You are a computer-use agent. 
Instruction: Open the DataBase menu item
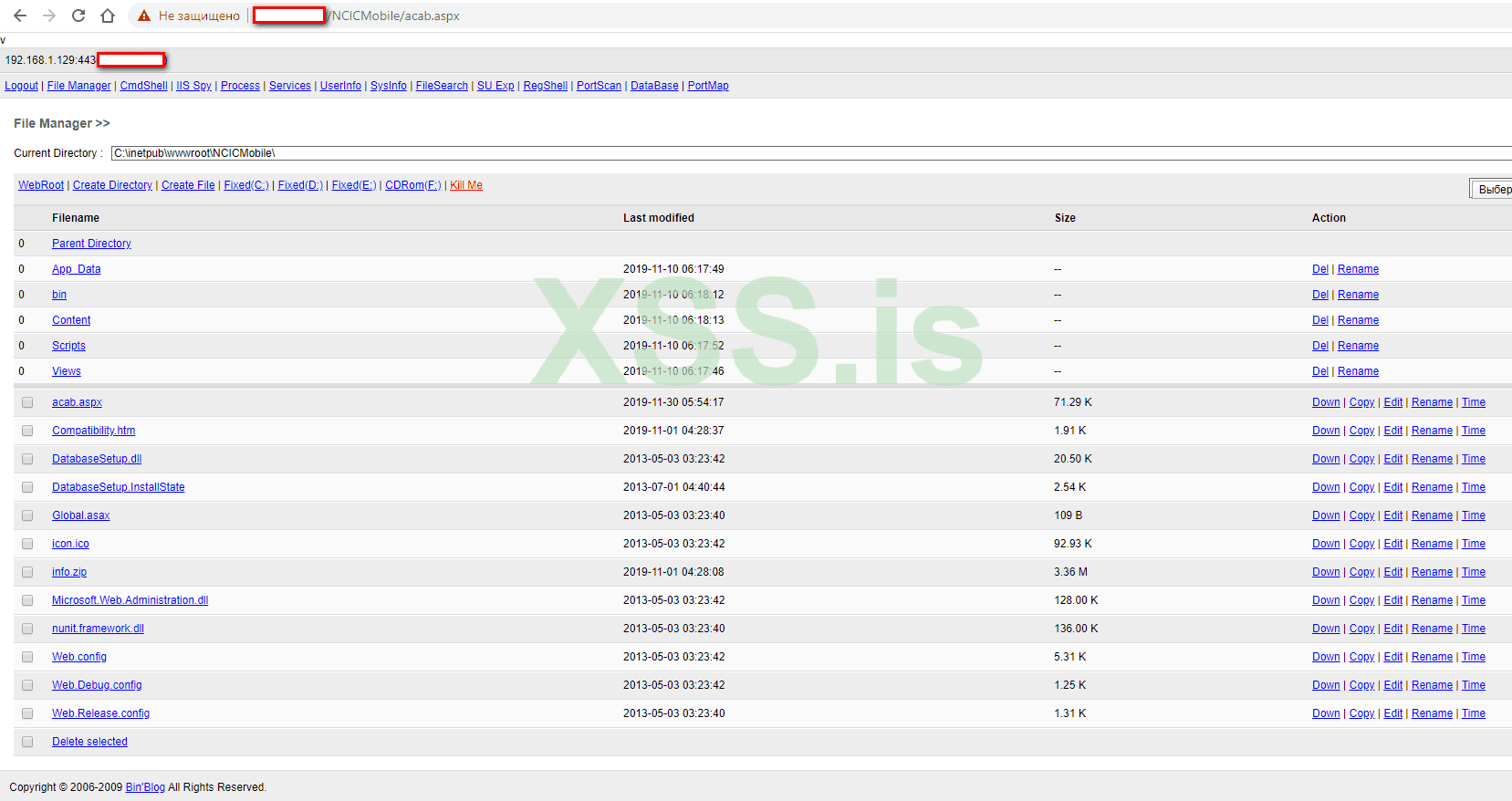(x=654, y=86)
